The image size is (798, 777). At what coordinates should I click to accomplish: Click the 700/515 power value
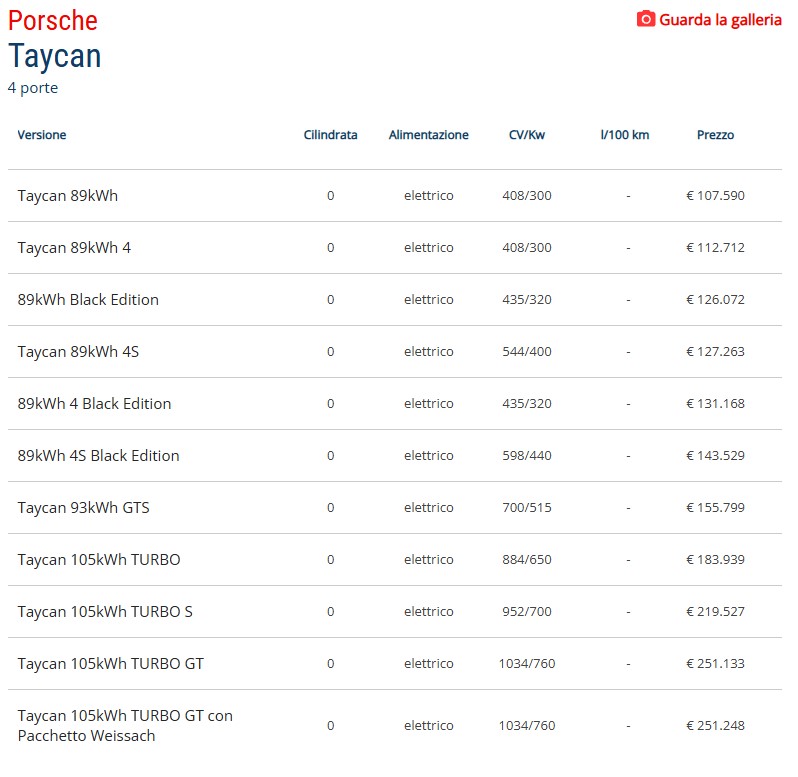click(527, 508)
